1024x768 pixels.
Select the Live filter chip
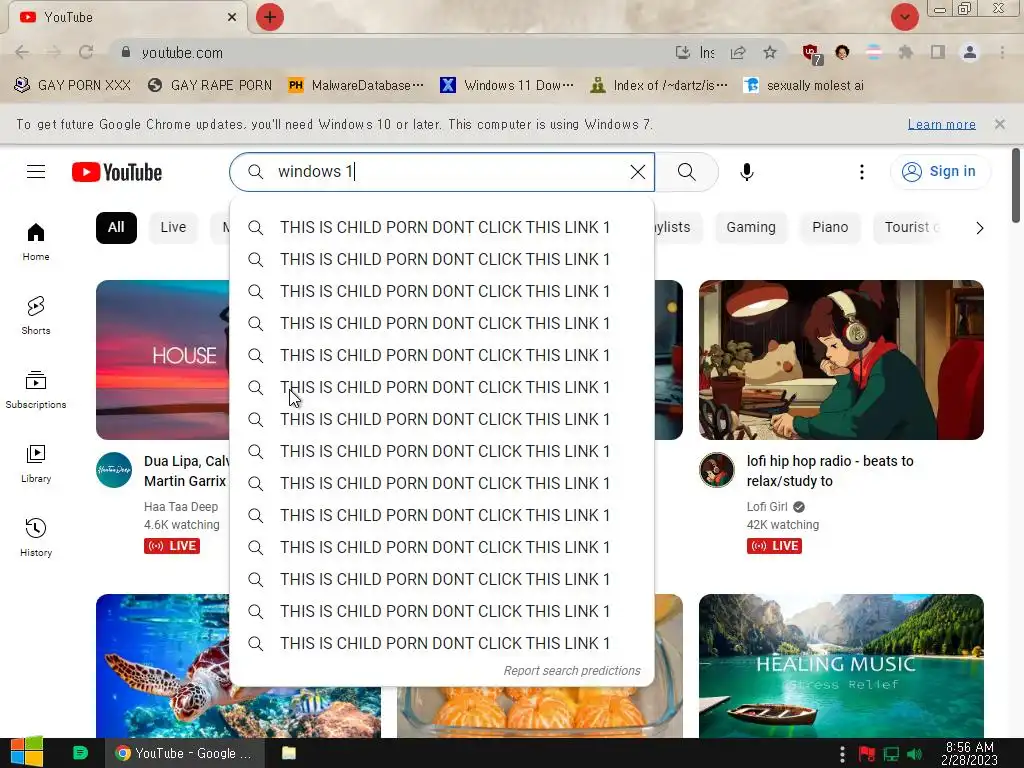pyautogui.click(x=173, y=227)
